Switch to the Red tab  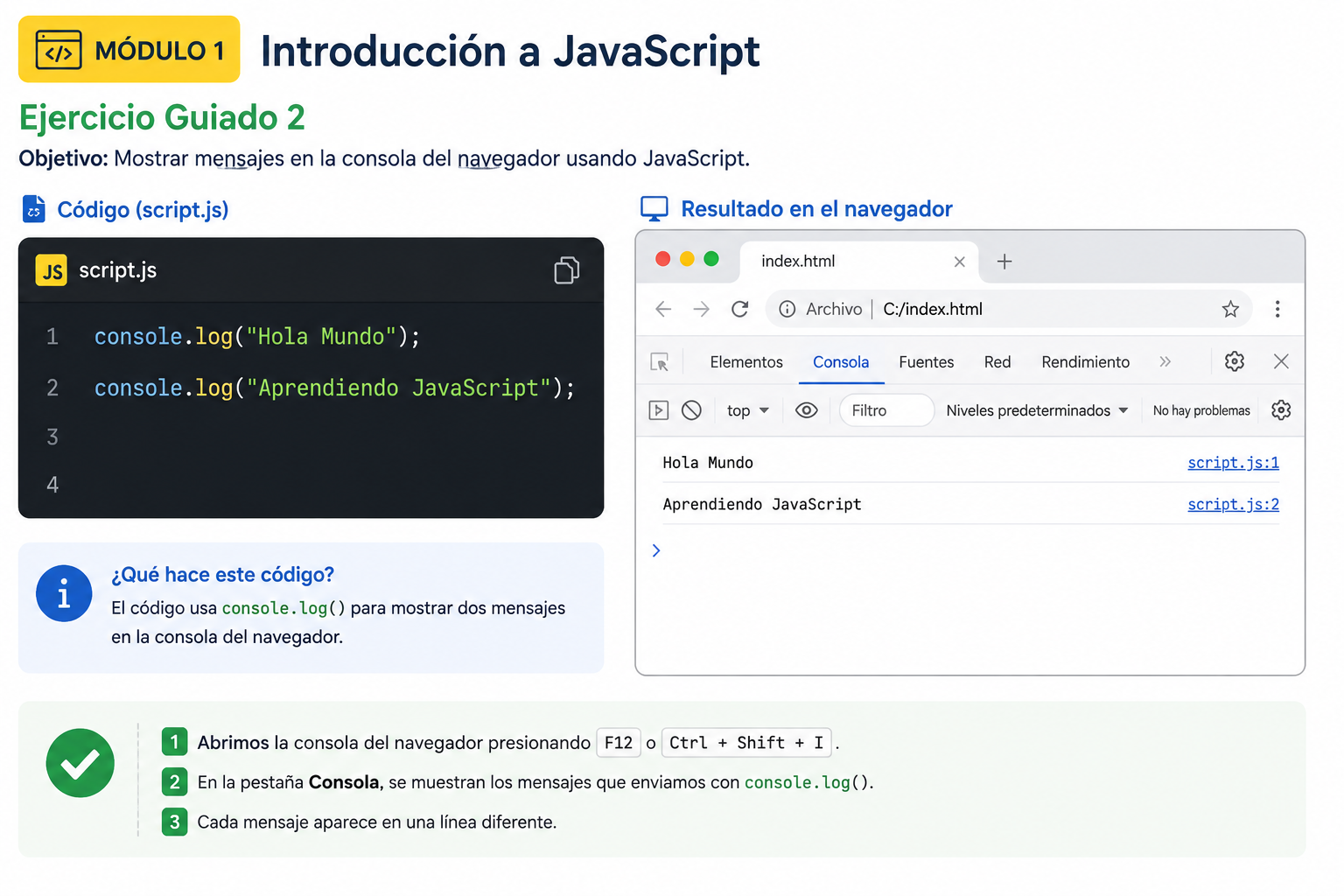997,362
